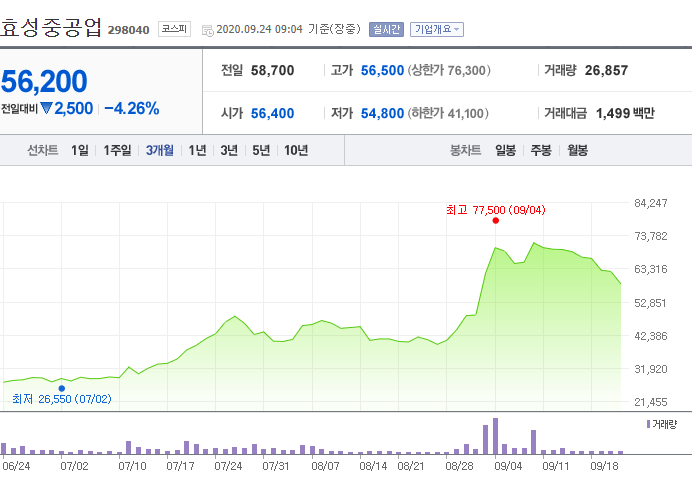Click the 2020.09.24 09:04 timestamp
Screen dimensions: 692x485
260,30
